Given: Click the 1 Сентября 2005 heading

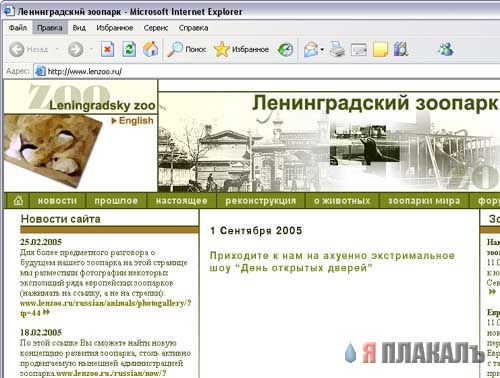Looking at the screenshot, I should point(256,231).
